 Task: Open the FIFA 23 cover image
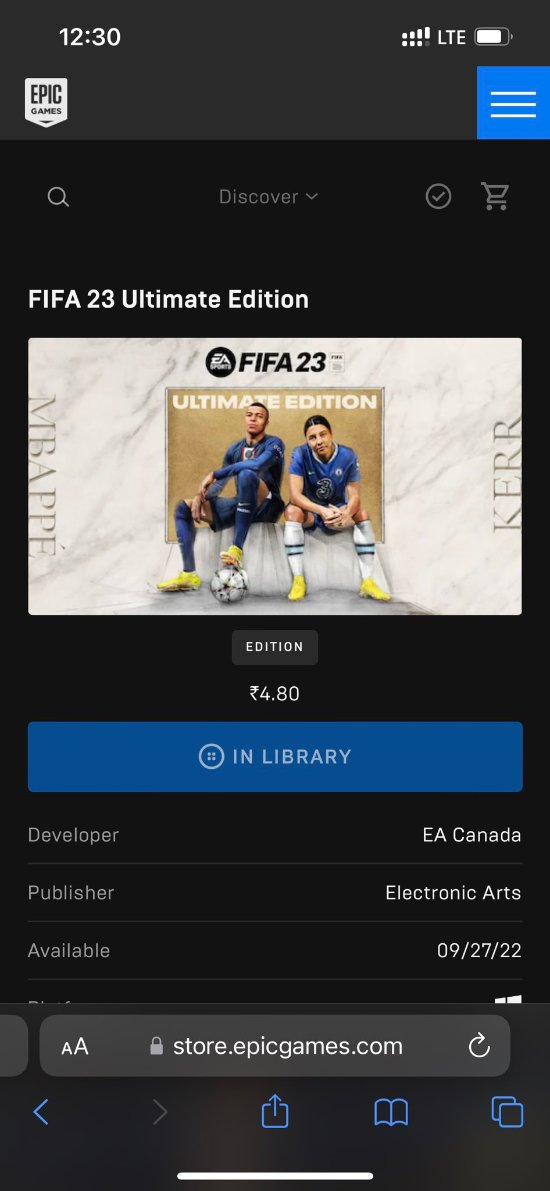(275, 476)
